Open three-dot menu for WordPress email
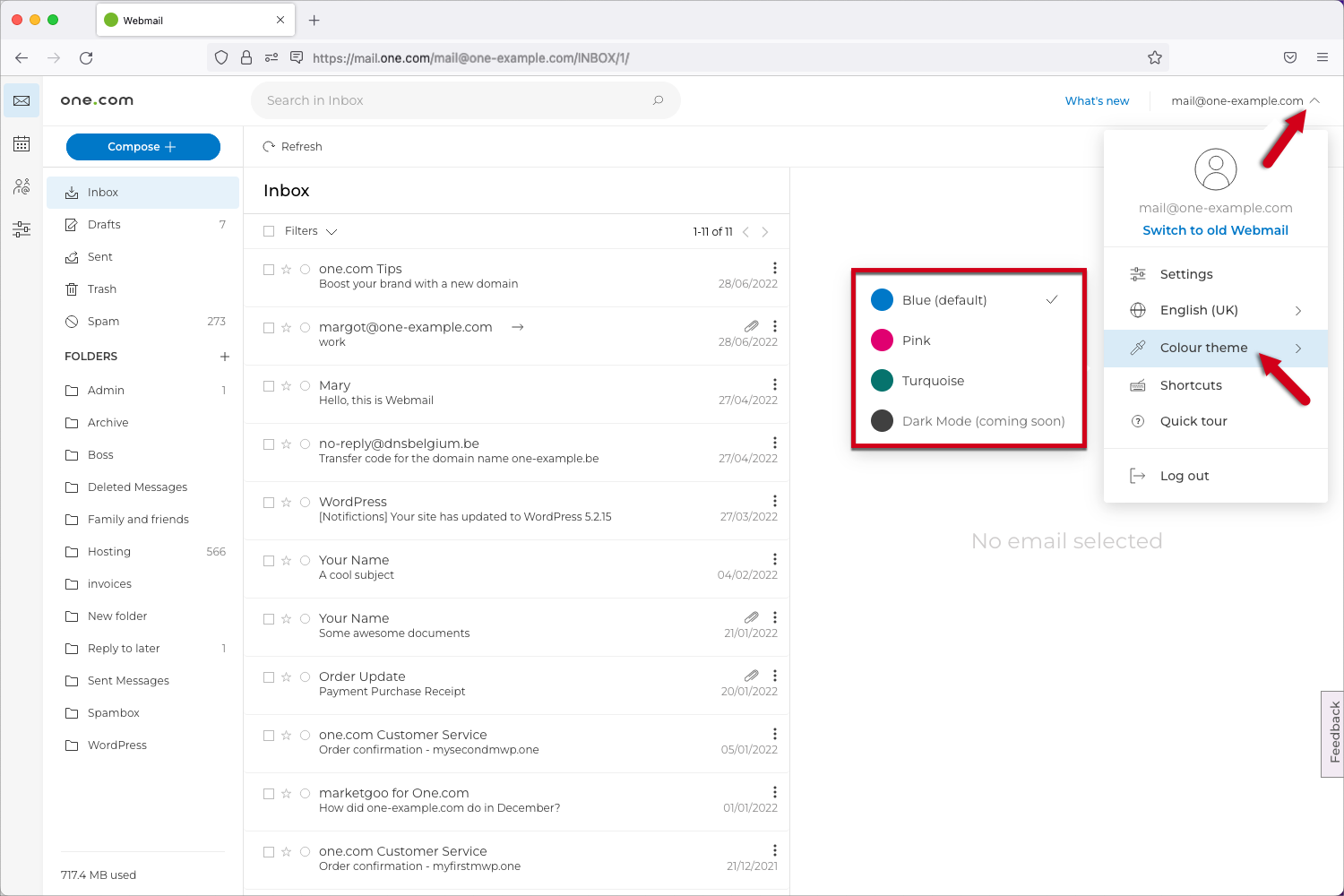 775,501
